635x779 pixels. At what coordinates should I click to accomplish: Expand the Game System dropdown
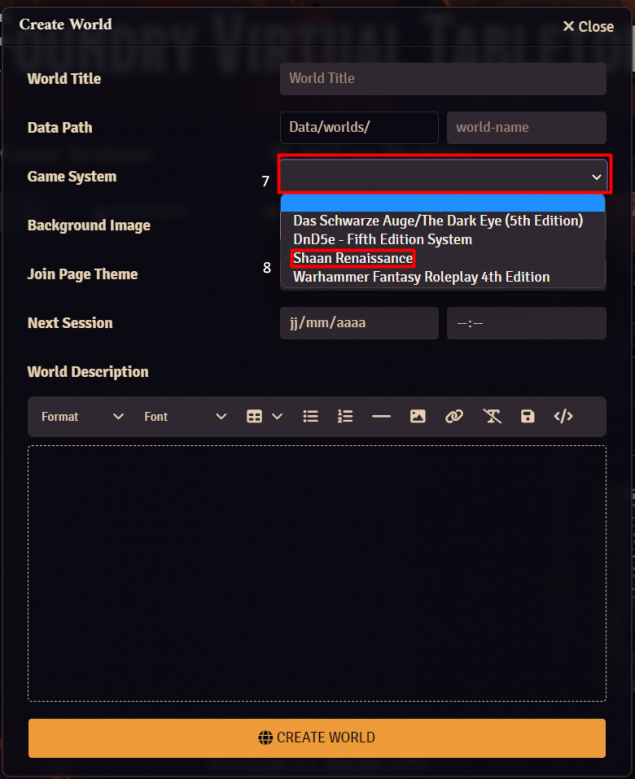click(443, 176)
